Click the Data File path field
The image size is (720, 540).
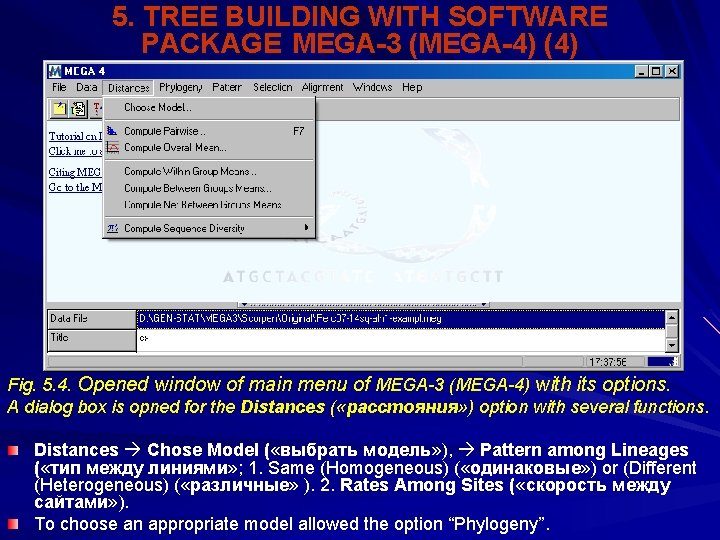point(400,319)
